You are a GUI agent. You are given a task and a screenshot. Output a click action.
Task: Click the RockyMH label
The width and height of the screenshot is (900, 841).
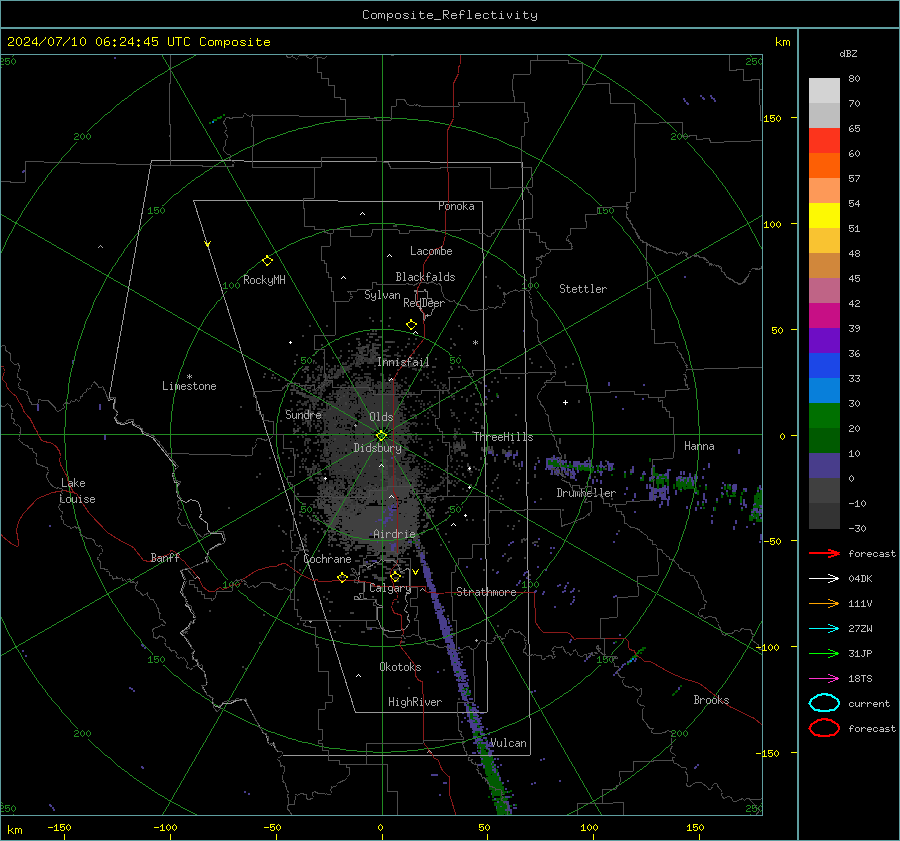tap(264, 280)
